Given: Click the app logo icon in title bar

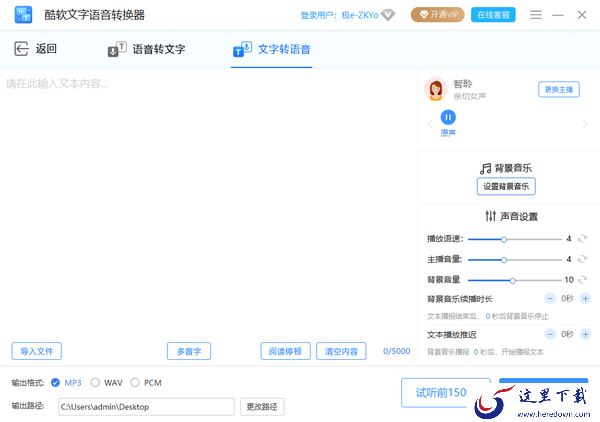Looking at the screenshot, I should click(x=23, y=15).
